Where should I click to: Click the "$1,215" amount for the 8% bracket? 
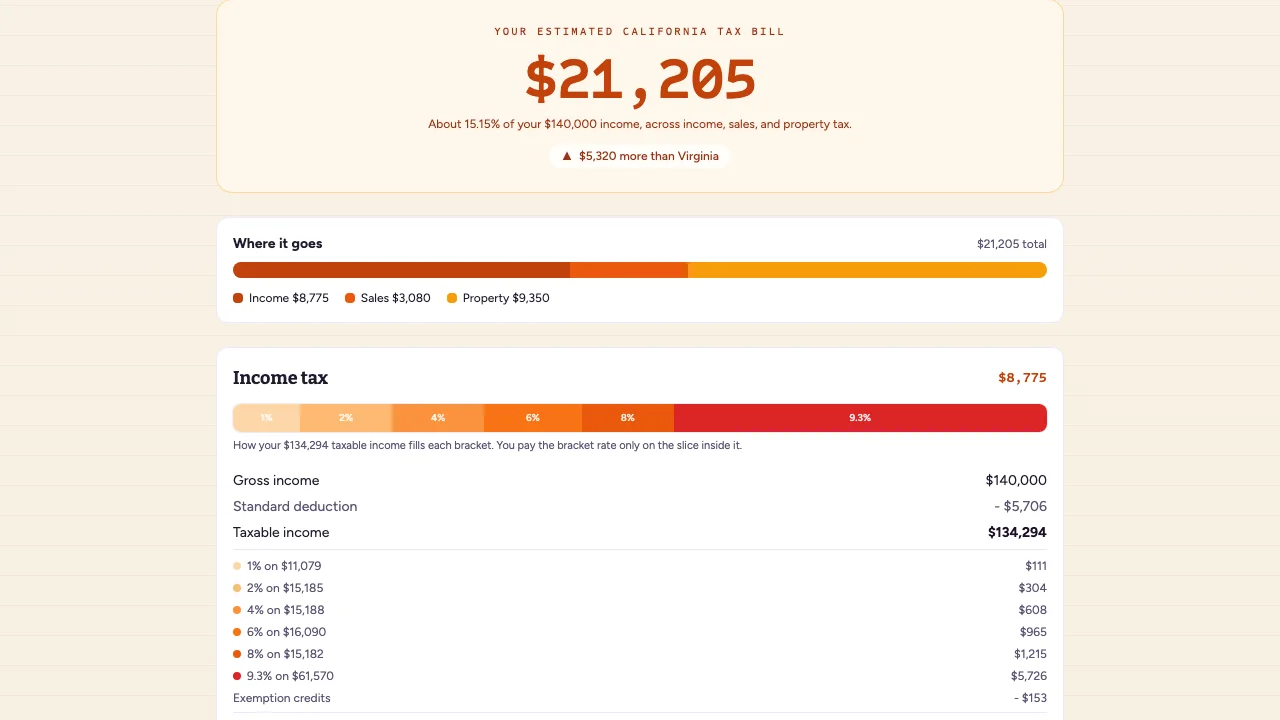pos(1030,654)
